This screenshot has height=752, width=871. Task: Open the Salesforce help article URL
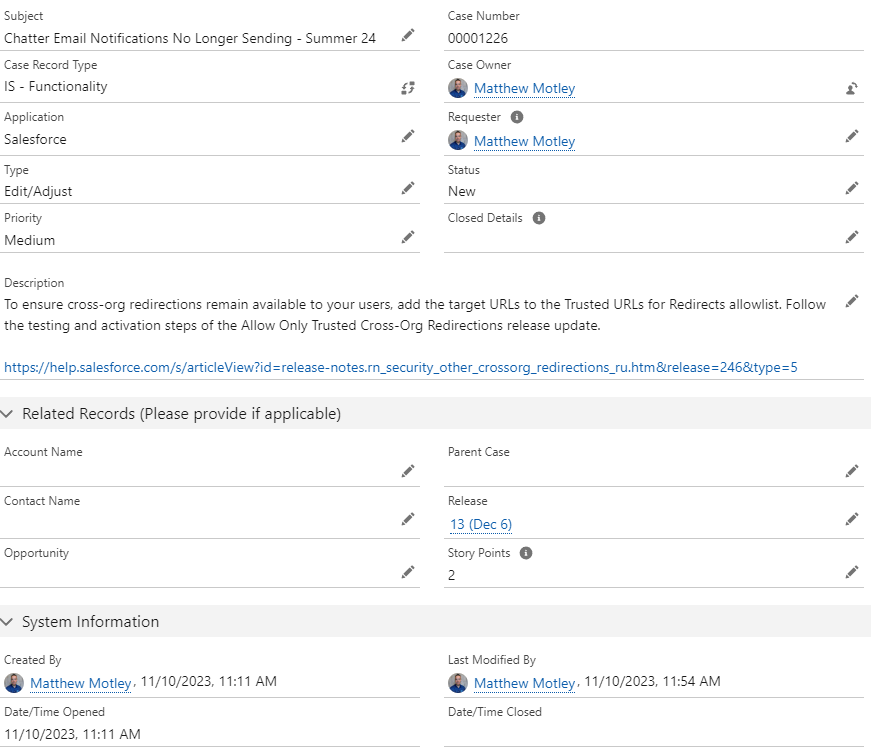click(400, 367)
